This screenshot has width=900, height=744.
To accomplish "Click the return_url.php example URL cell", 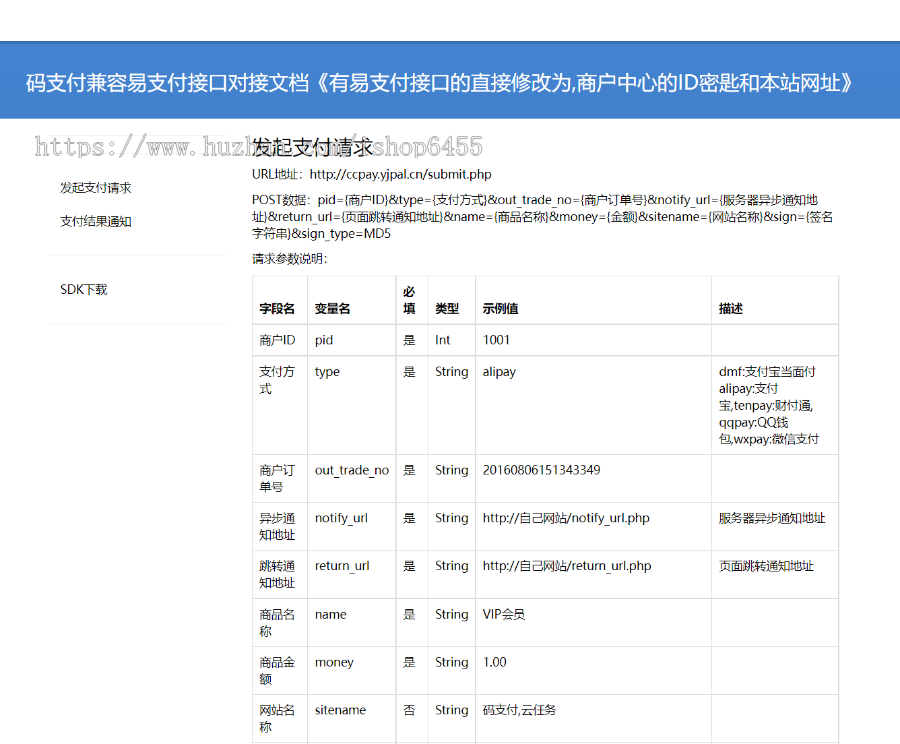I will [x=566, y=566].
